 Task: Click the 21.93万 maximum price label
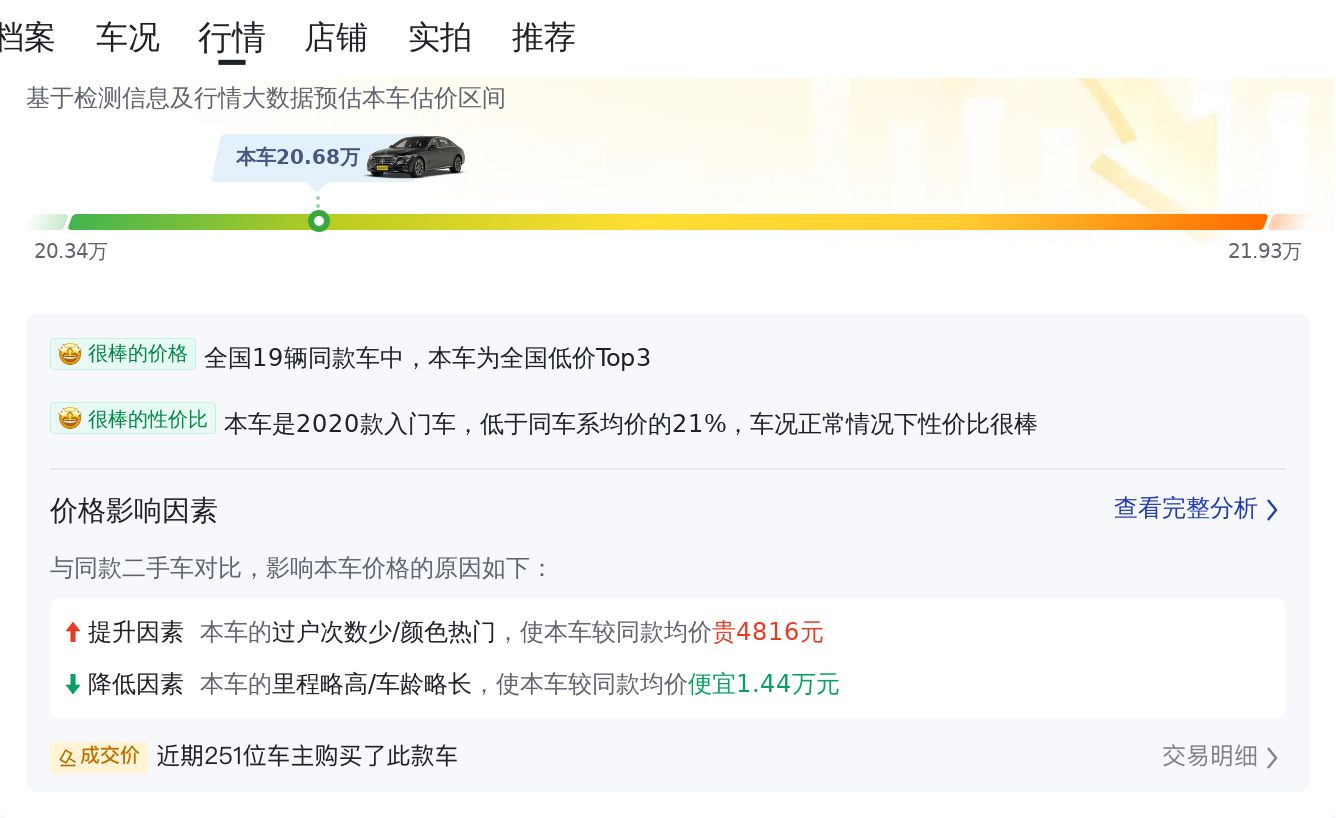(1264, 252)
